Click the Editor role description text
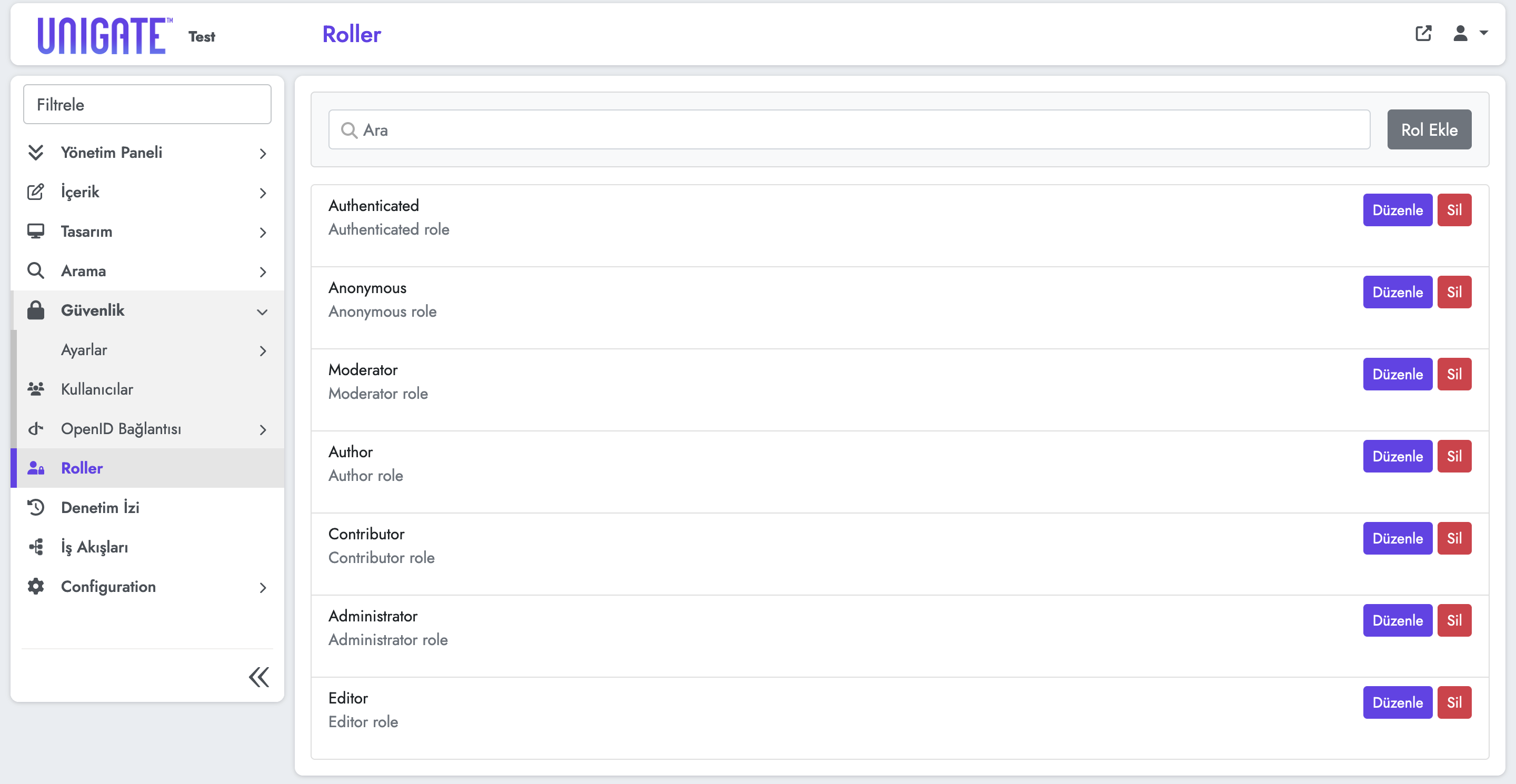Screen dimensions: 1516x784 363,722
